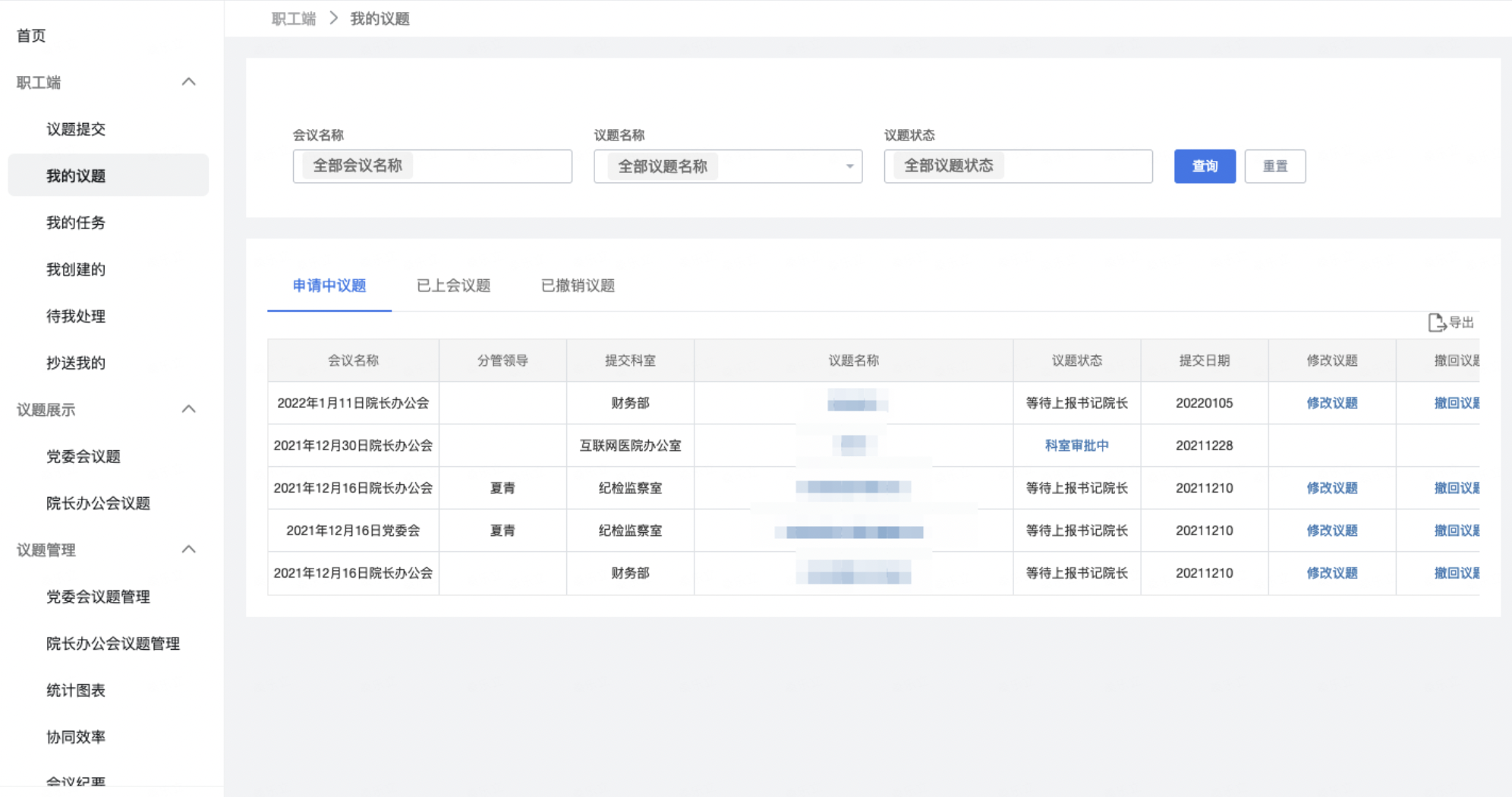Switch to the 已上会议题 tab

[x=454, y=285]
